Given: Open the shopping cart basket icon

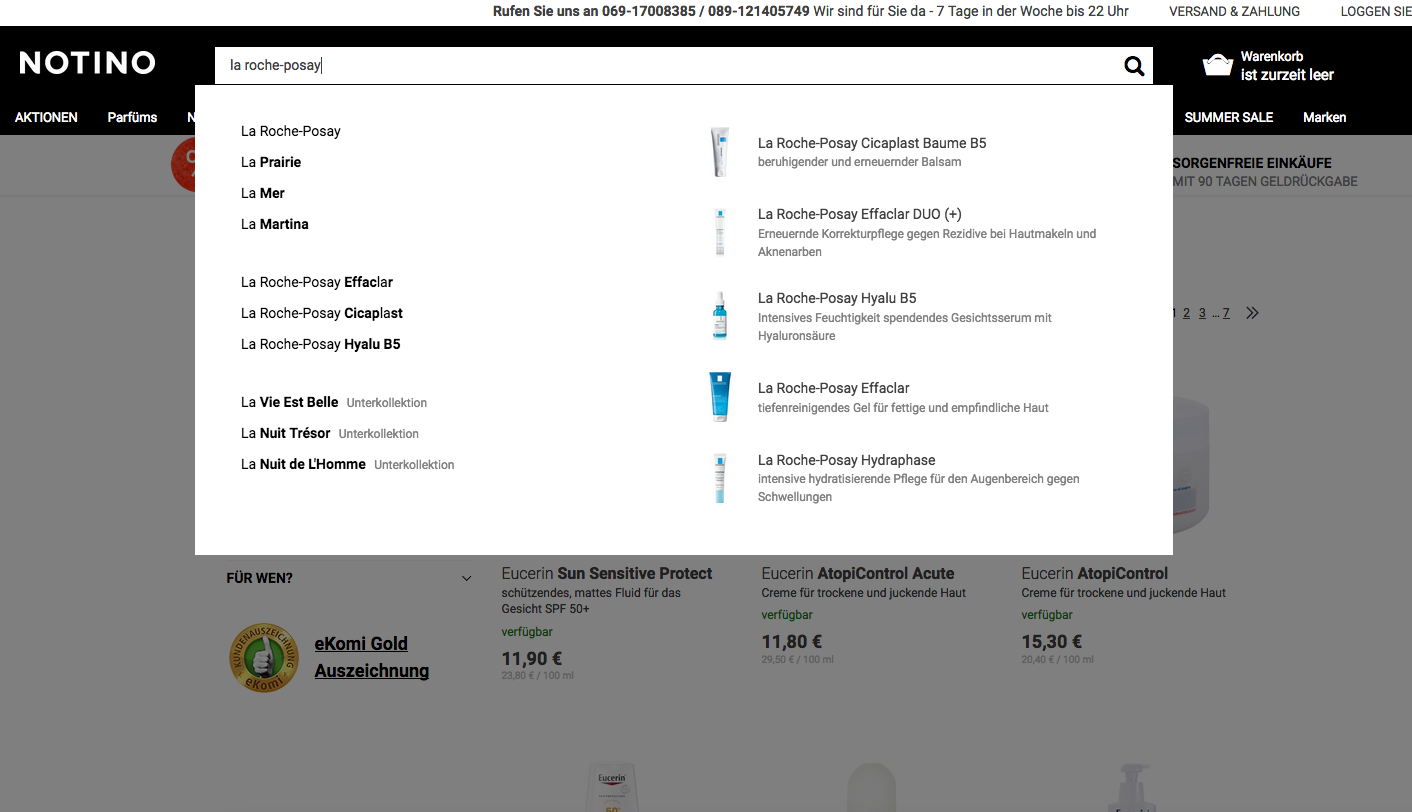Looking at the screenshot, I should (x=1217, y=66).
